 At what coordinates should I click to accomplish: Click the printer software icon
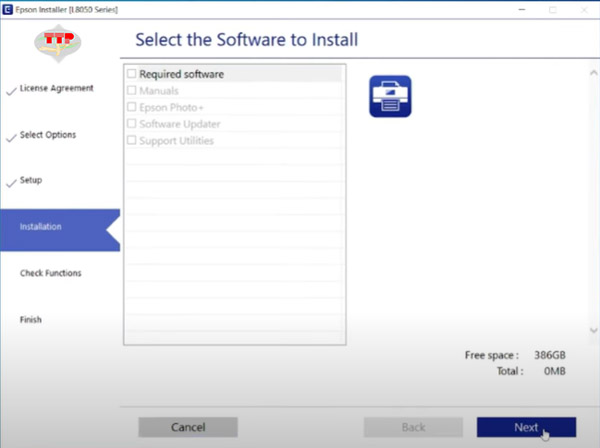(390, 96)
